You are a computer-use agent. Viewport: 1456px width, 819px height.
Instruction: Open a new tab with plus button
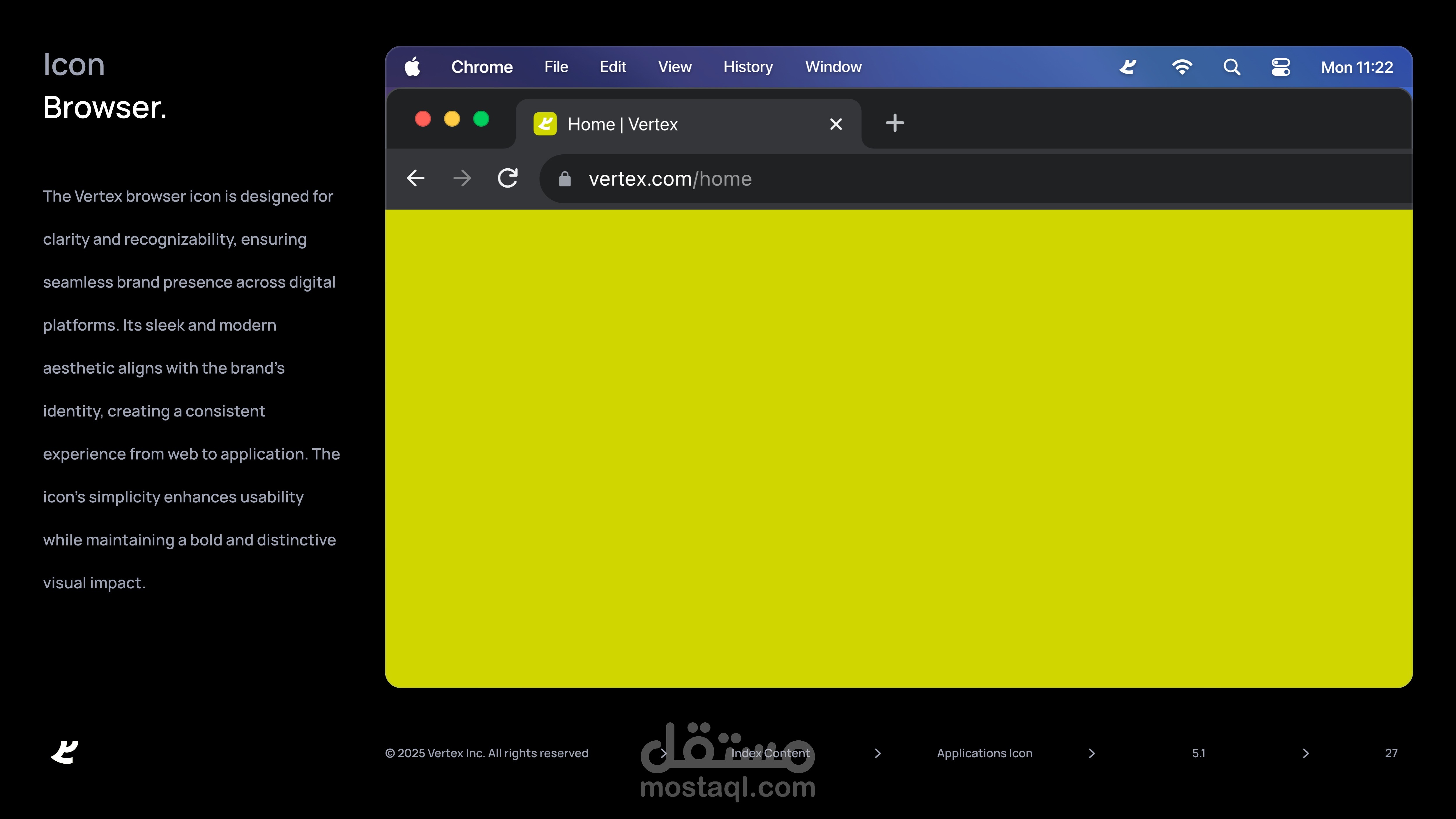point(895,123)
